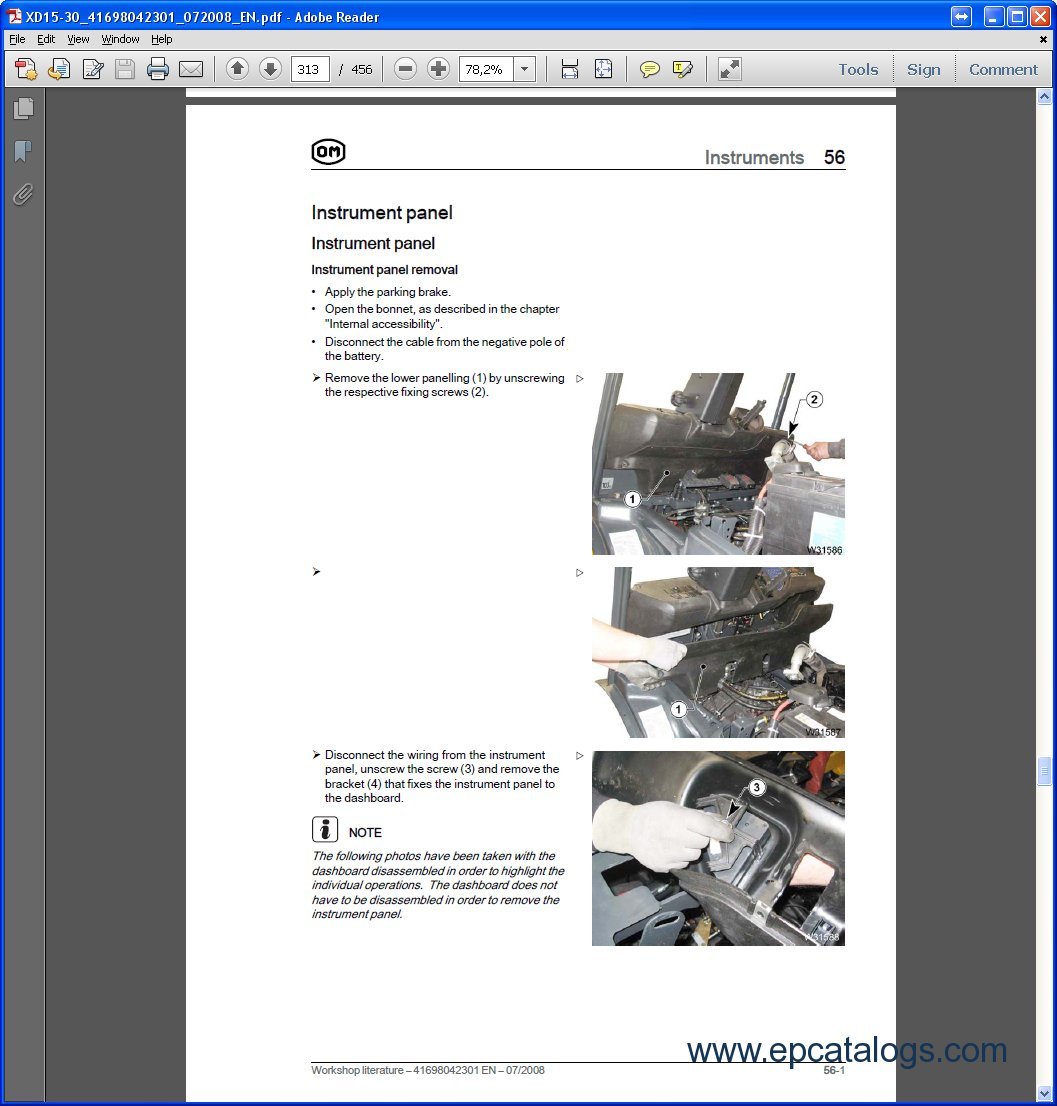Click the total page count "456"
1057x1106 pixels.
pos(362,69)
